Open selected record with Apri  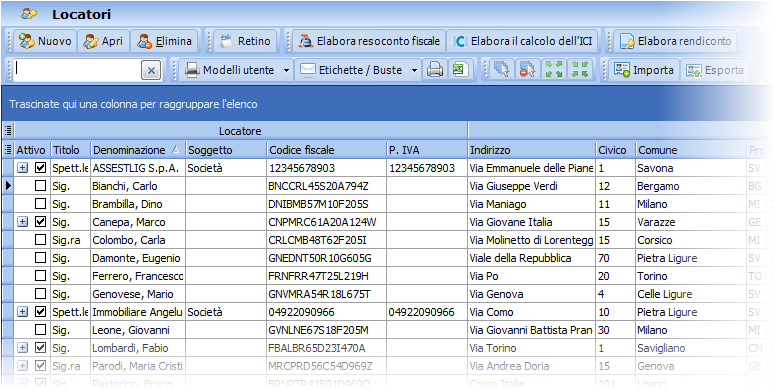103,41
